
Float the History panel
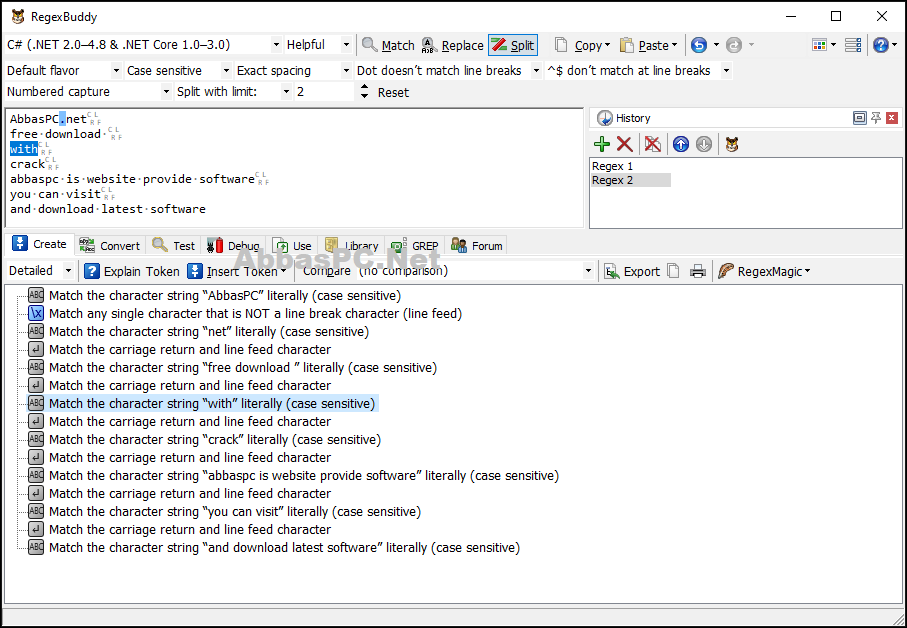click(x=860, y=118)
